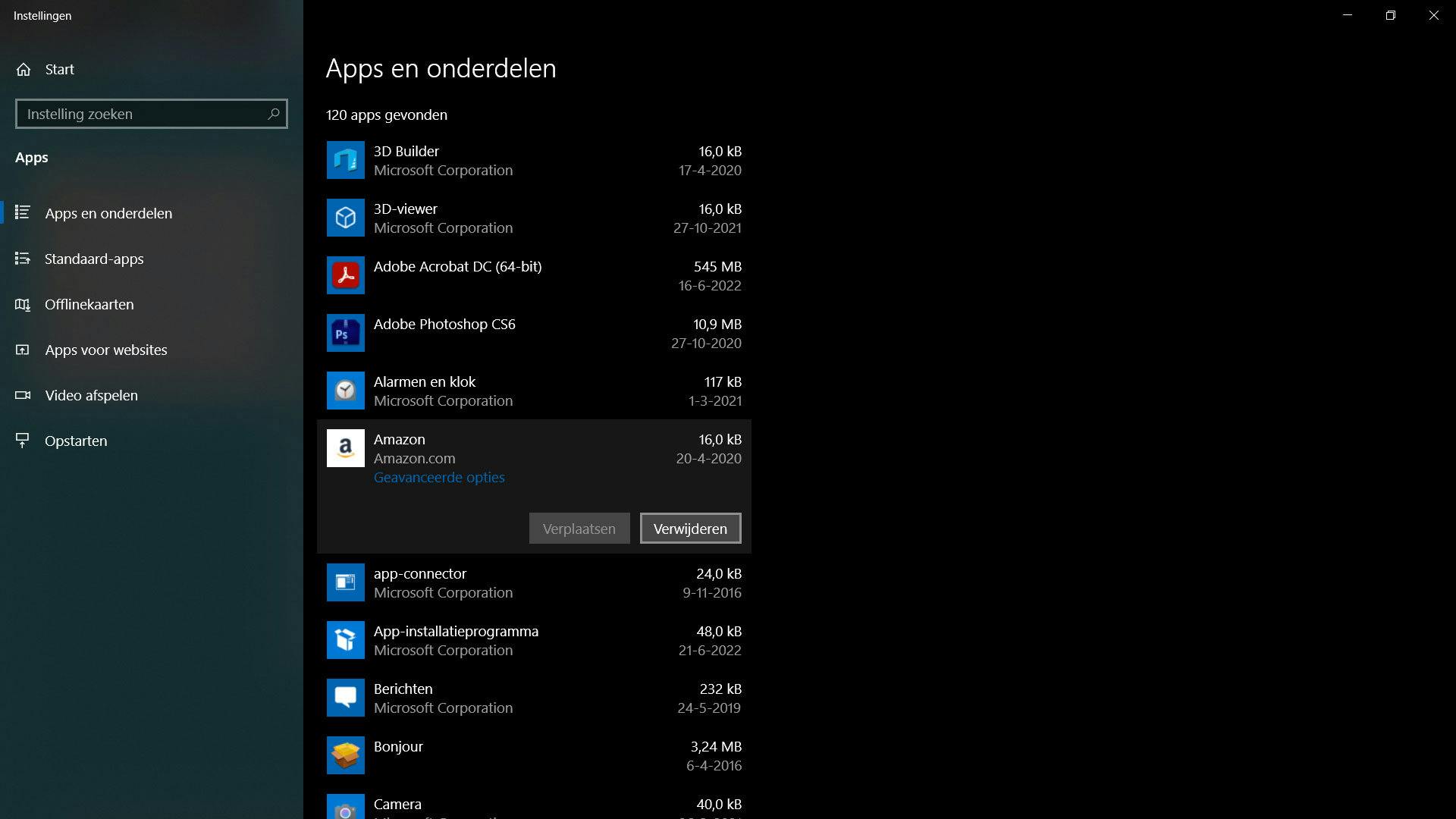Viewport: 1456px width, 819px height.
Task: Click the Adobe Photoshop CS6 icon
Action: (345, 333)
